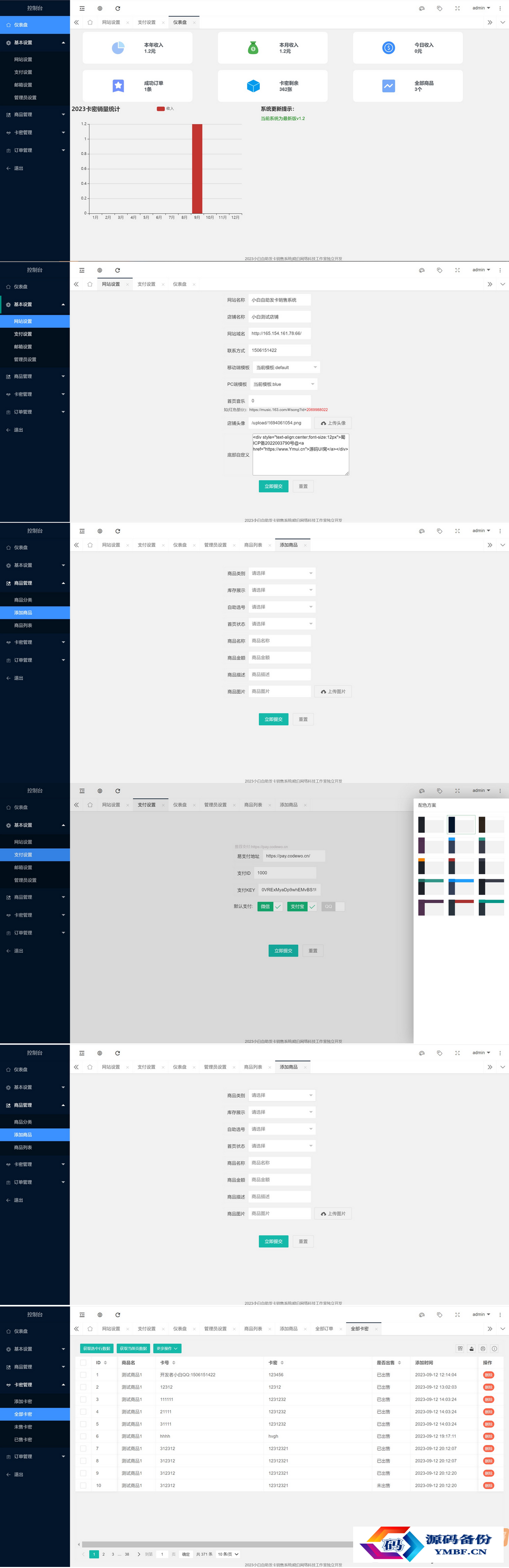This screenshot has height=1568, width=509.
Task: Click the trend chart icon for 全部商品
Action: (389, 86)
